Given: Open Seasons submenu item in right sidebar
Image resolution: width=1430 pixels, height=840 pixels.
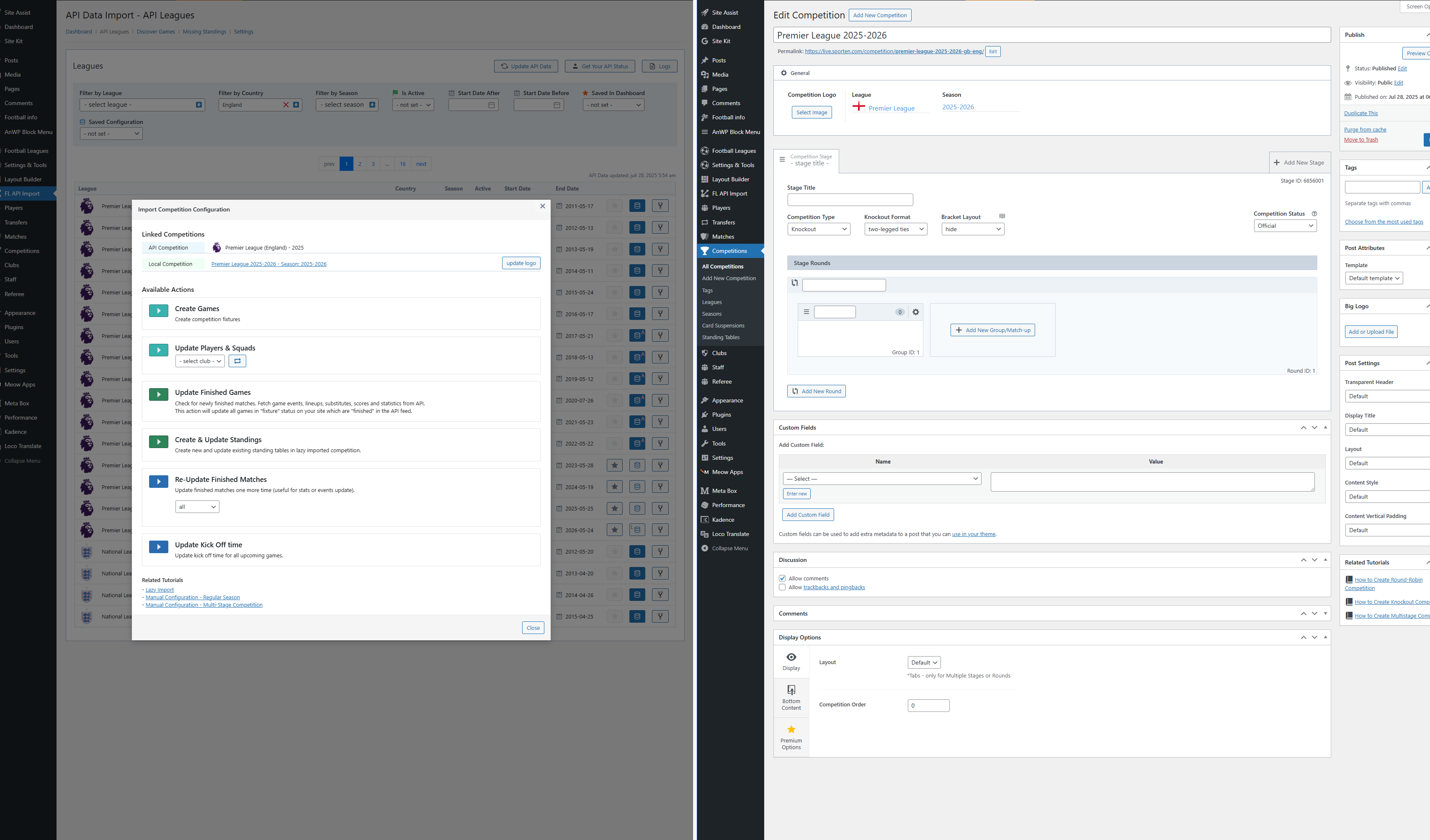Looking at the screenshot, I should point(711,314).
